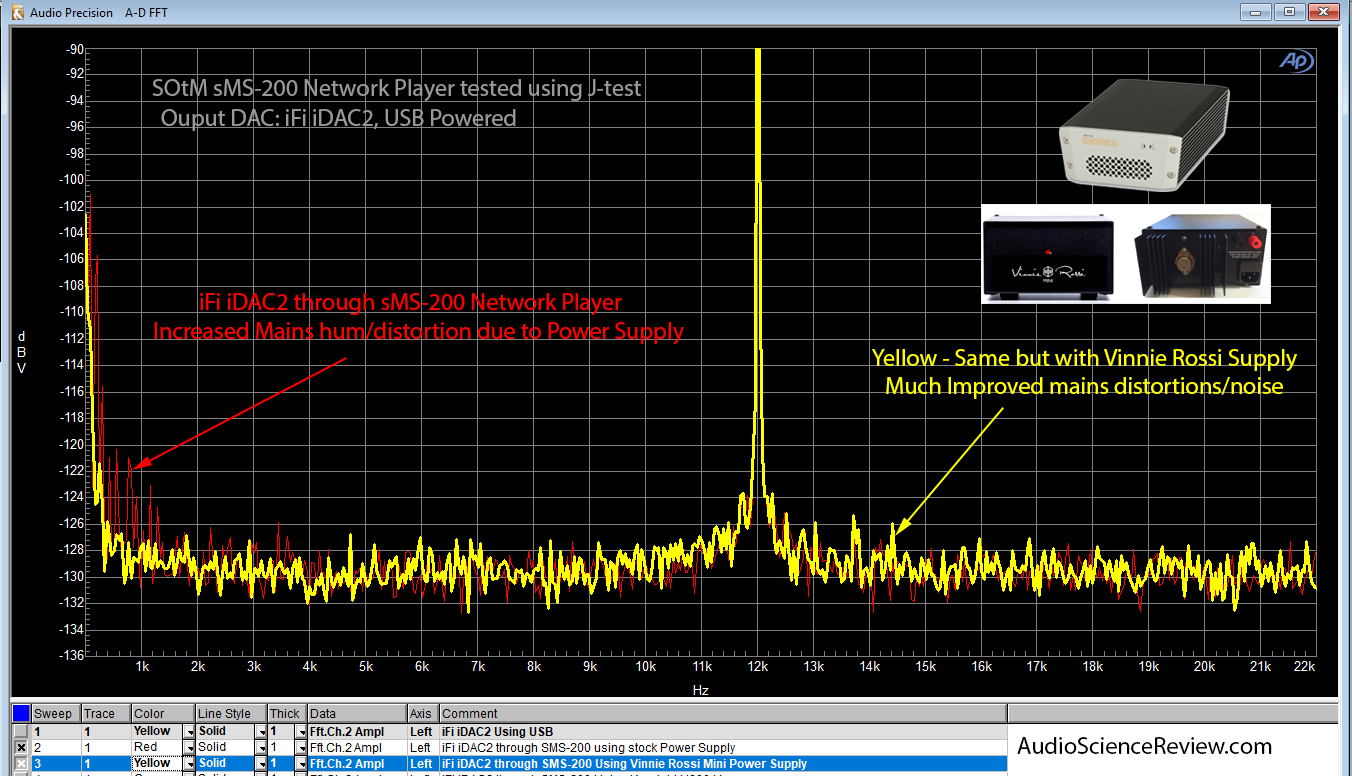
Task: Expand the Line Style dropdown for sweep 1
Action: tap(260, 731)
